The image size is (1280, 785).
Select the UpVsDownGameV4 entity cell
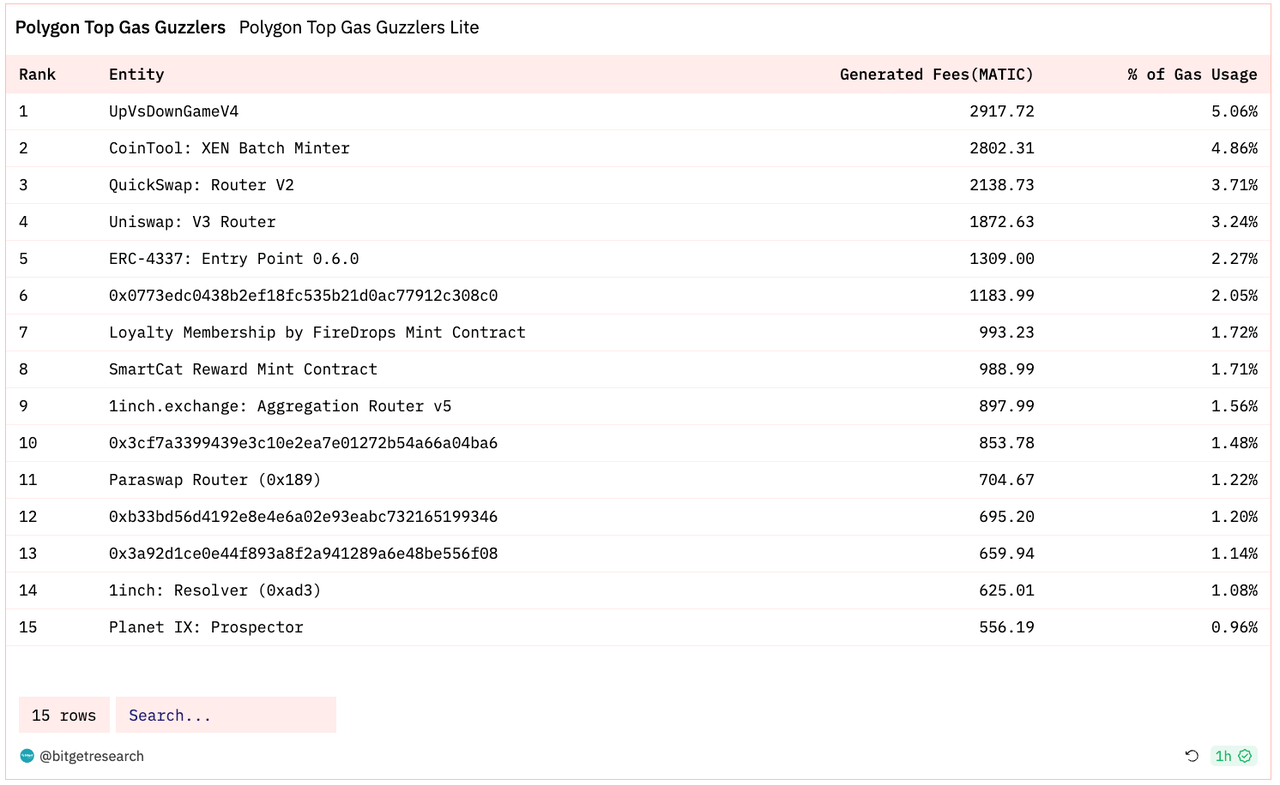(x=174, y=111)
